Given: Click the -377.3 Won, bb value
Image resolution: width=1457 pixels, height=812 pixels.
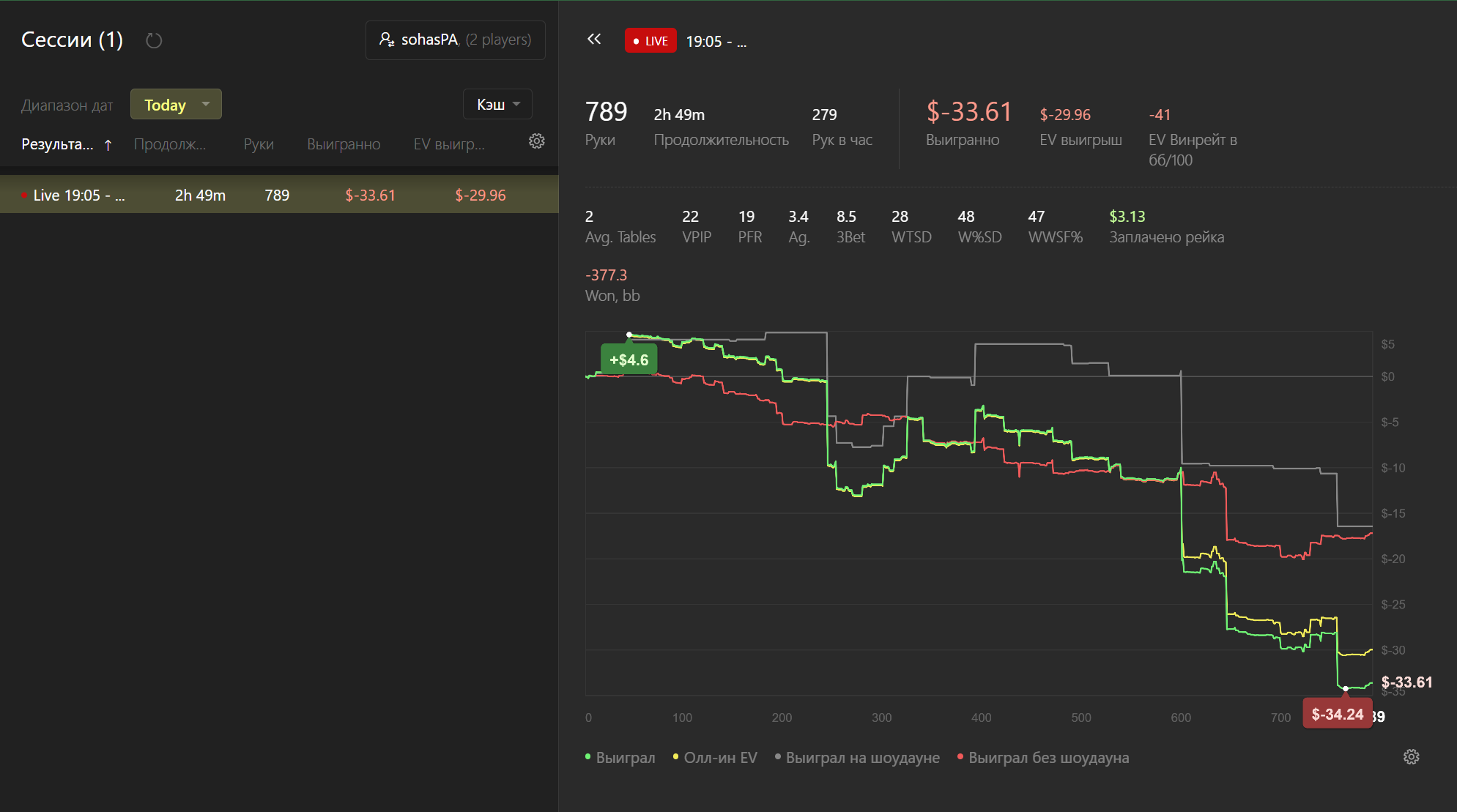Looking at the screenshot, I should click(606, 275).
